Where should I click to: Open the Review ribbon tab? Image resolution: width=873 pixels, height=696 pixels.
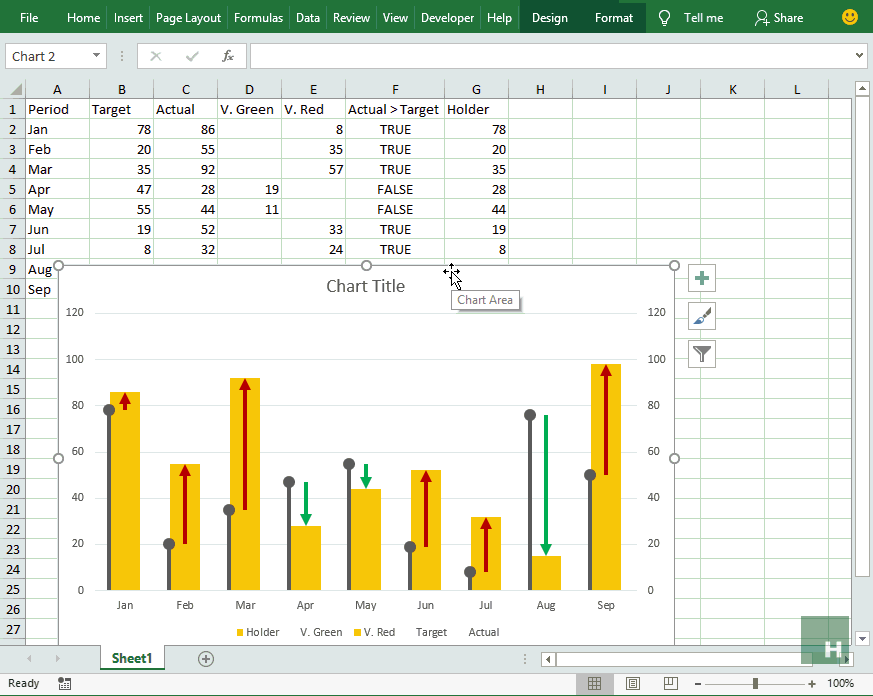pos(351,18)
